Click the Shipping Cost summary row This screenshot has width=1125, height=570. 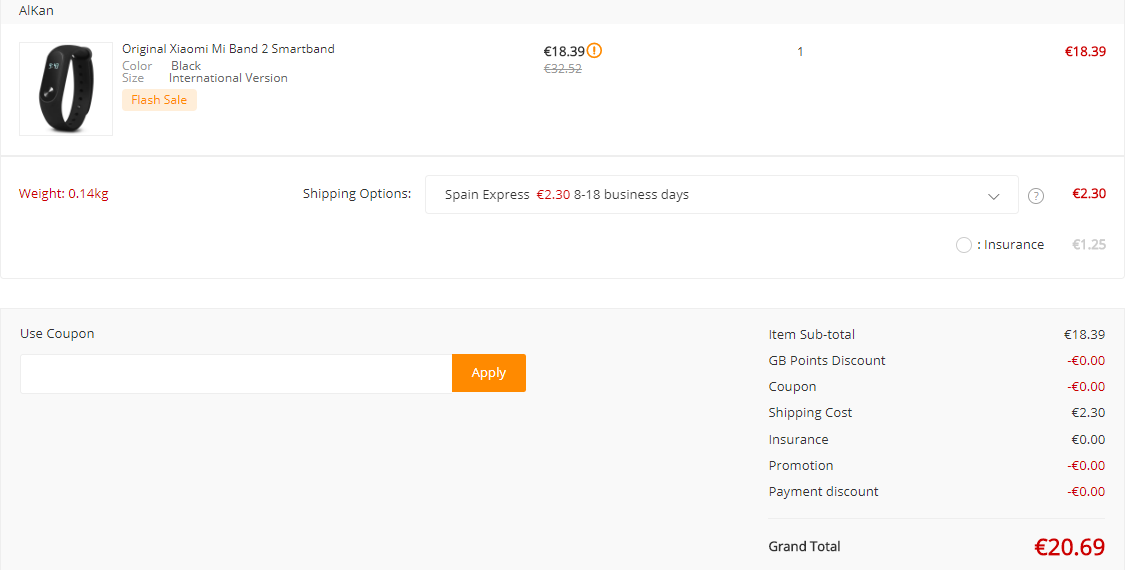936,413
